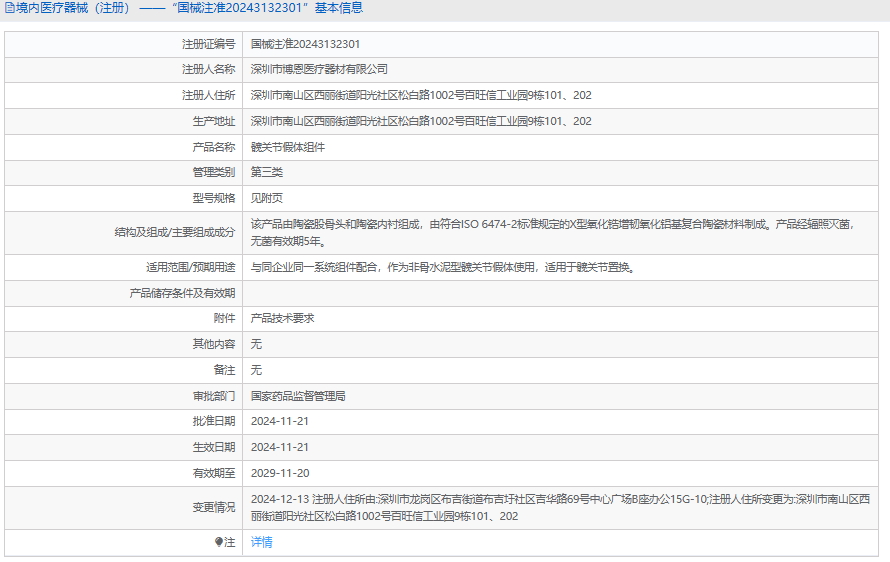This screenshot has width=890, height=562.
Task: Click the 生效日期 label
Action: tap(214, 447)
